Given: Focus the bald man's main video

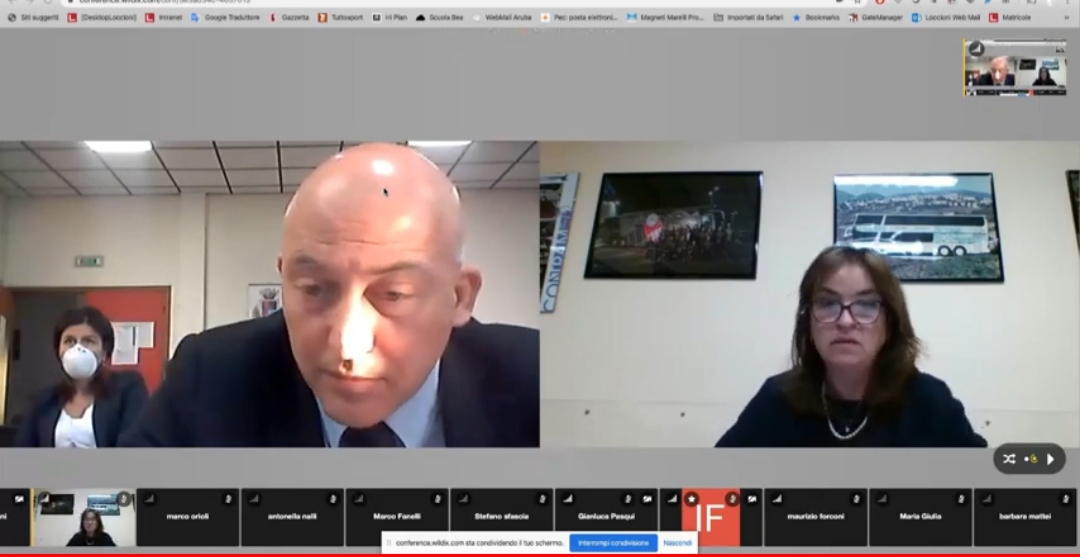Looking at the screenshot, I should click(269, 295).
